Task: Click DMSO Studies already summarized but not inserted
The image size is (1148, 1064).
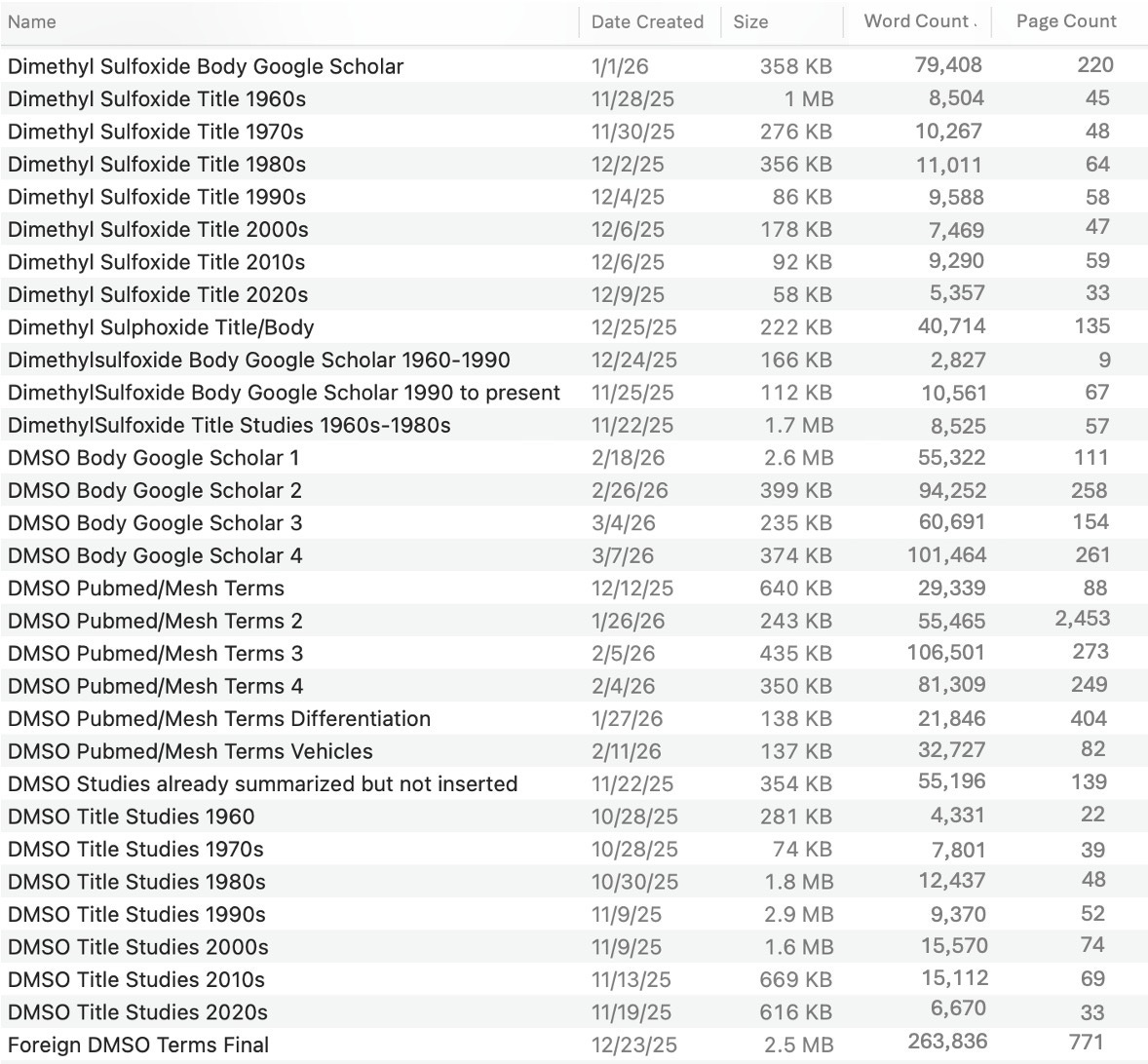Action: point(261,783)
